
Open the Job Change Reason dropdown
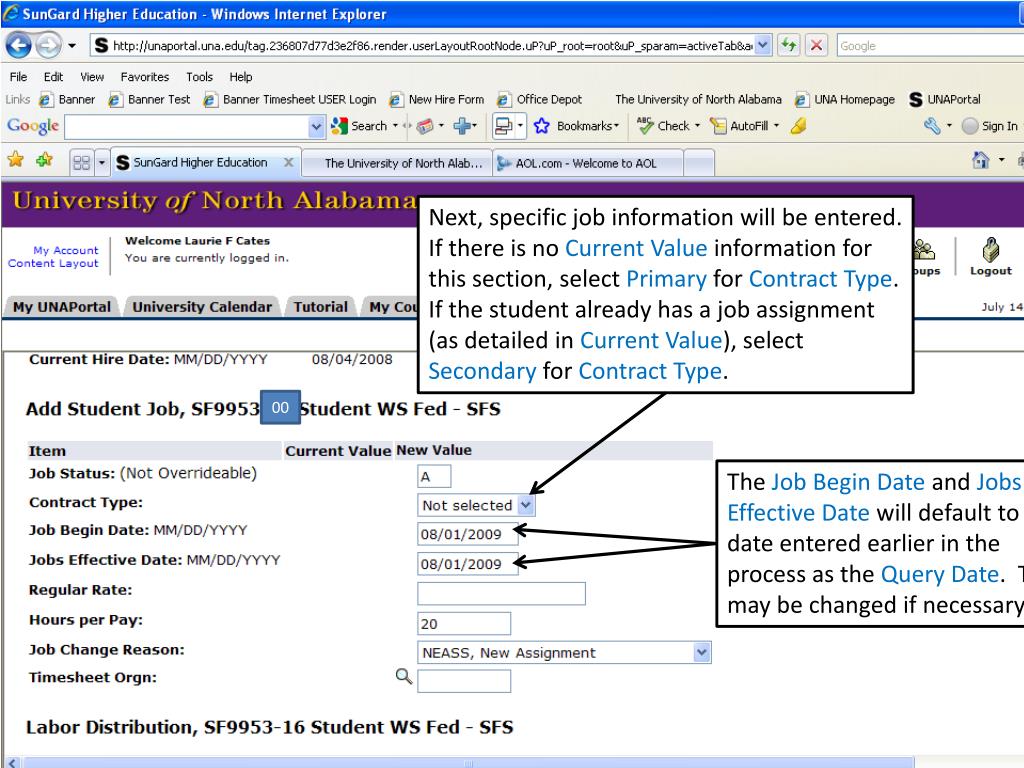coord(564,652)
